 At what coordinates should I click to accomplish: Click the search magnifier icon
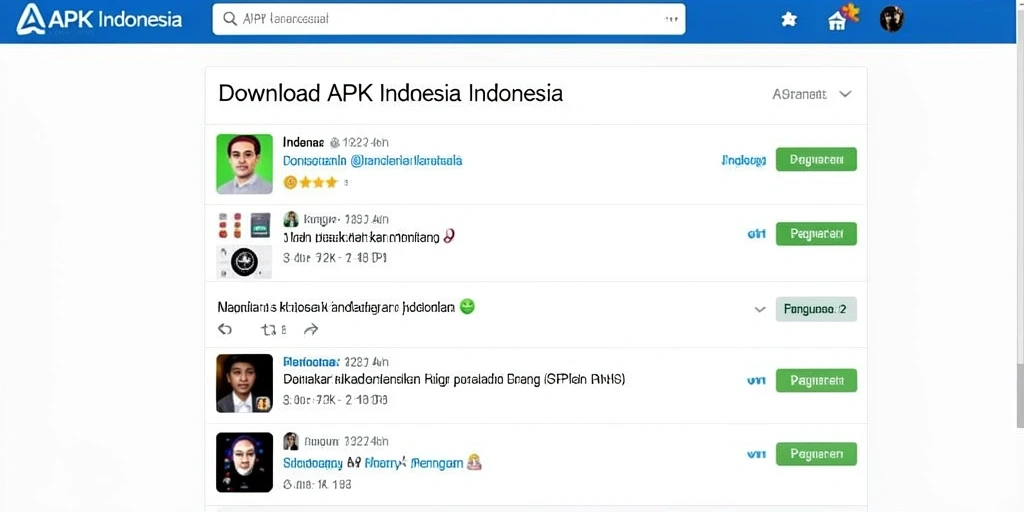230,19
